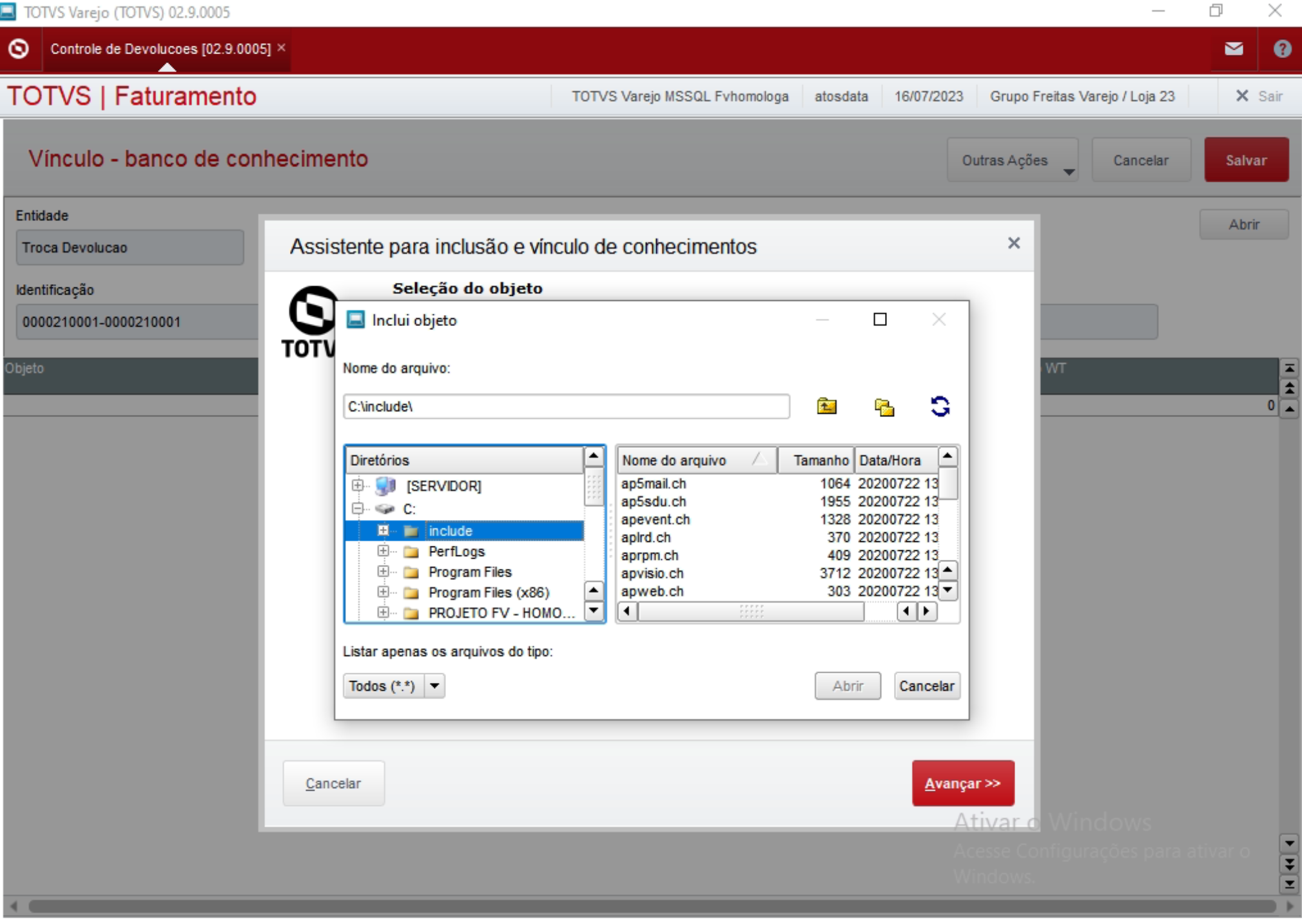Click the Diretórios header

tap(465, 460)
